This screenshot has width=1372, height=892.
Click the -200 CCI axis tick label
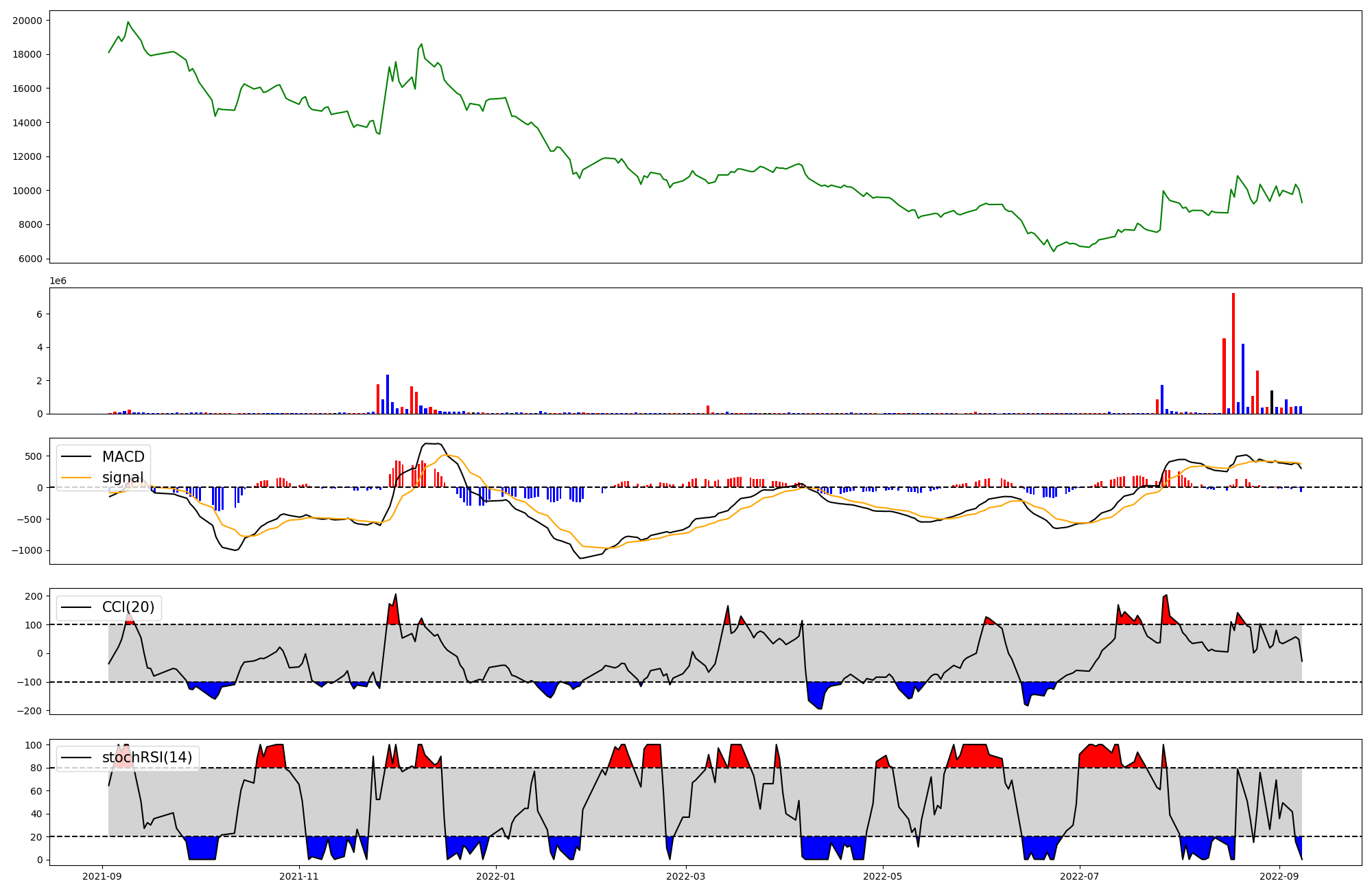point(29,711)
